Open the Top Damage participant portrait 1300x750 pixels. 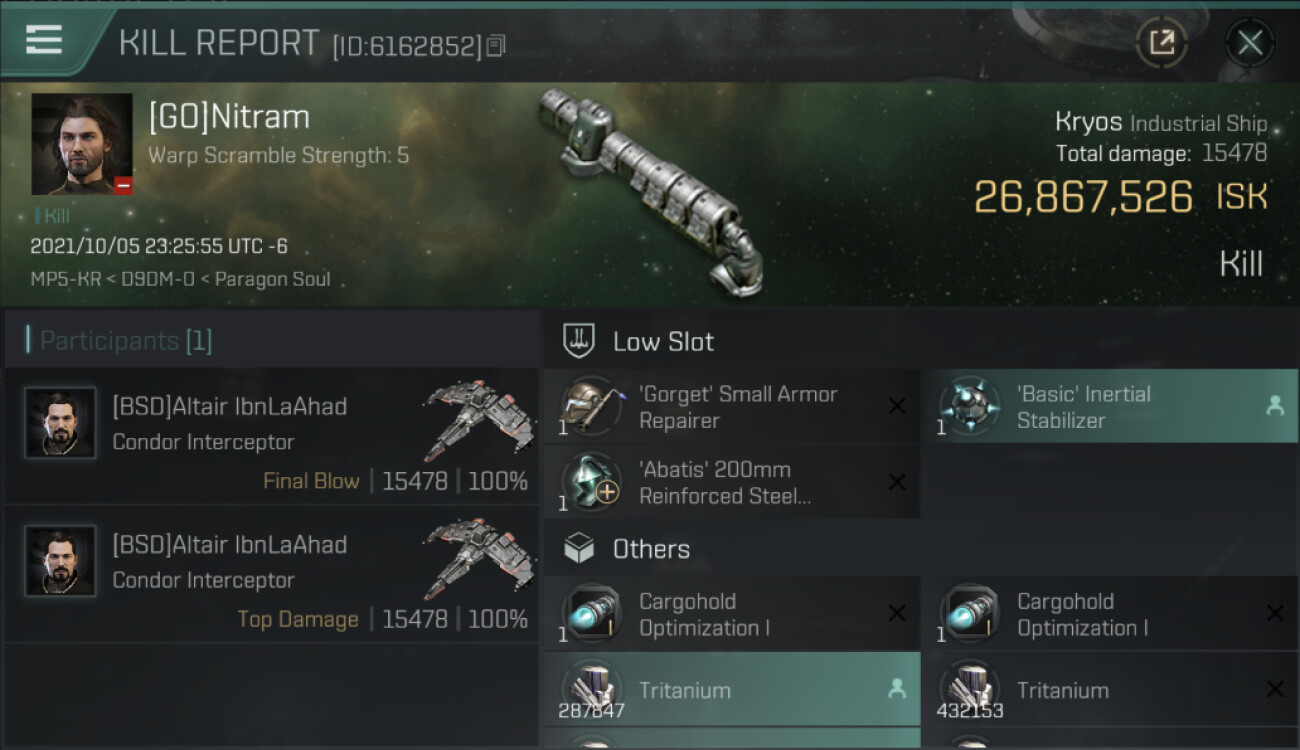coord(60,561)
